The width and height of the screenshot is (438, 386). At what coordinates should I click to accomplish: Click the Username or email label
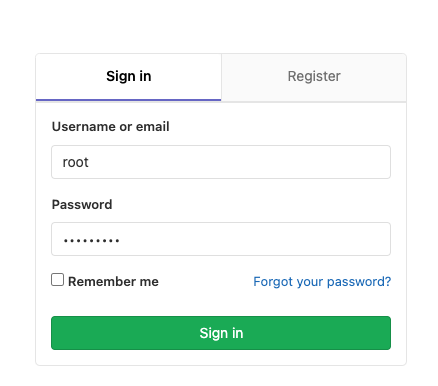111,127
